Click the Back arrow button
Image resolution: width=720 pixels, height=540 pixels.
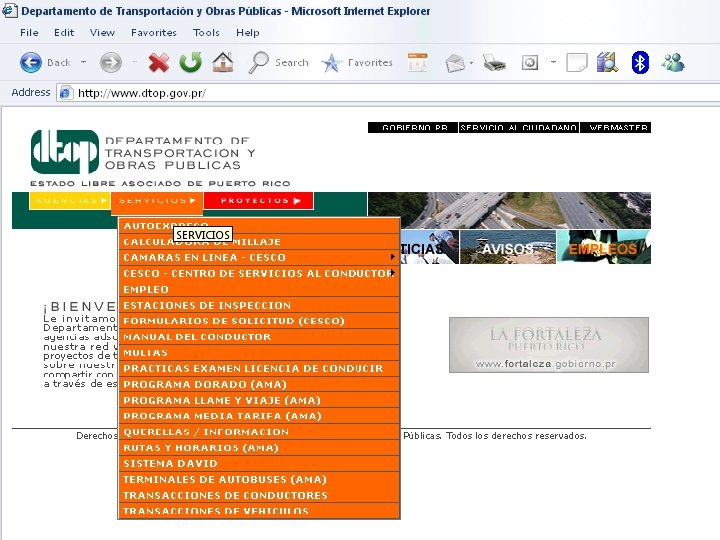(x=31, y=62)
